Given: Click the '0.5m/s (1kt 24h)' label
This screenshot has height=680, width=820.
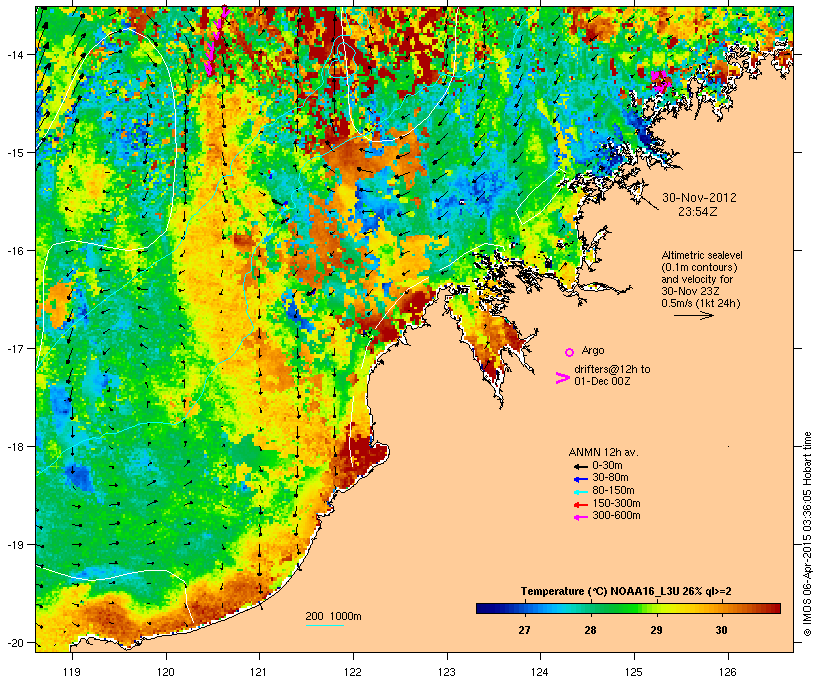Looking at the screenshot, I should 701,303.
